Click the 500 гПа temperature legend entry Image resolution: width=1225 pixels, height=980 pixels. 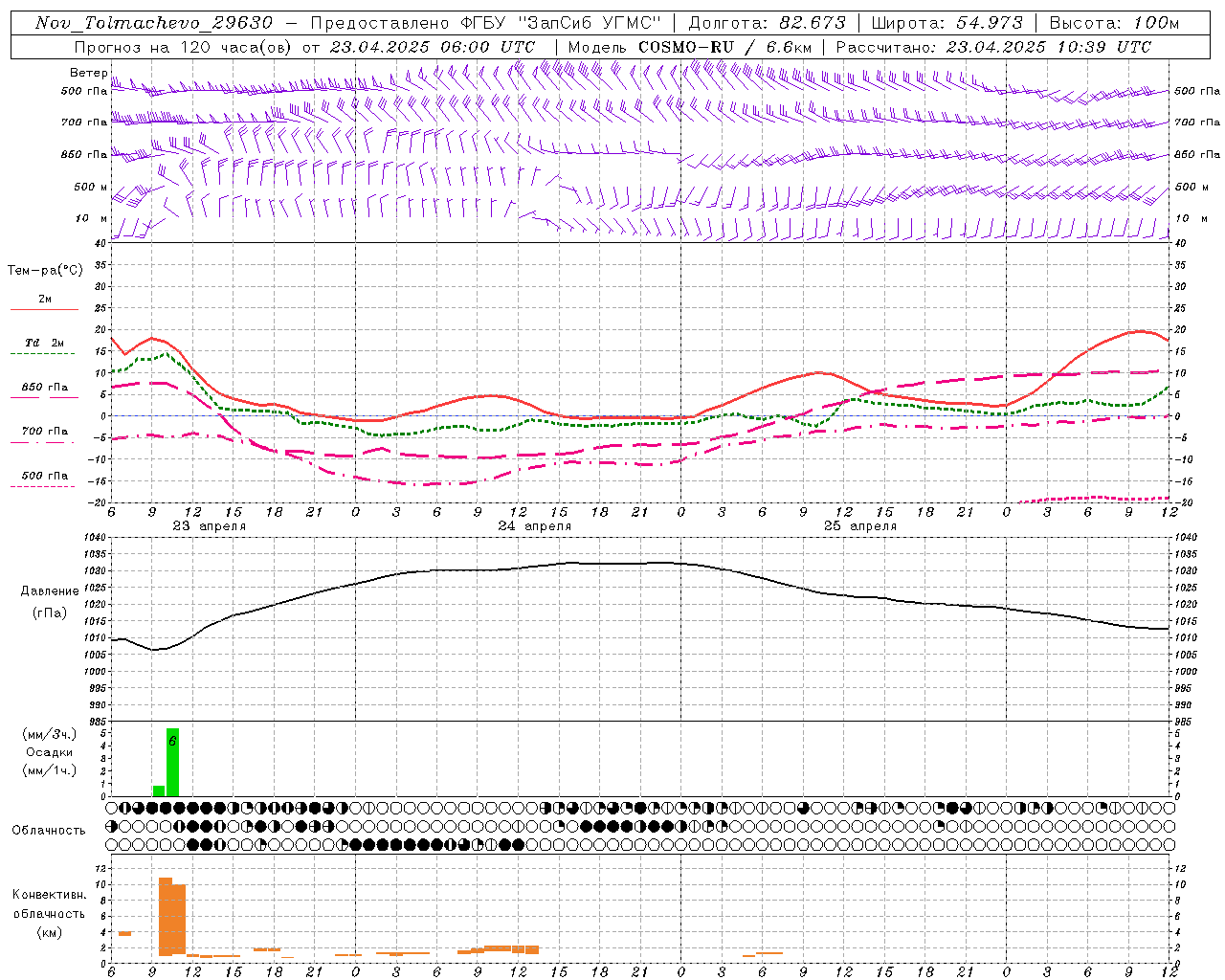point(45,476)
